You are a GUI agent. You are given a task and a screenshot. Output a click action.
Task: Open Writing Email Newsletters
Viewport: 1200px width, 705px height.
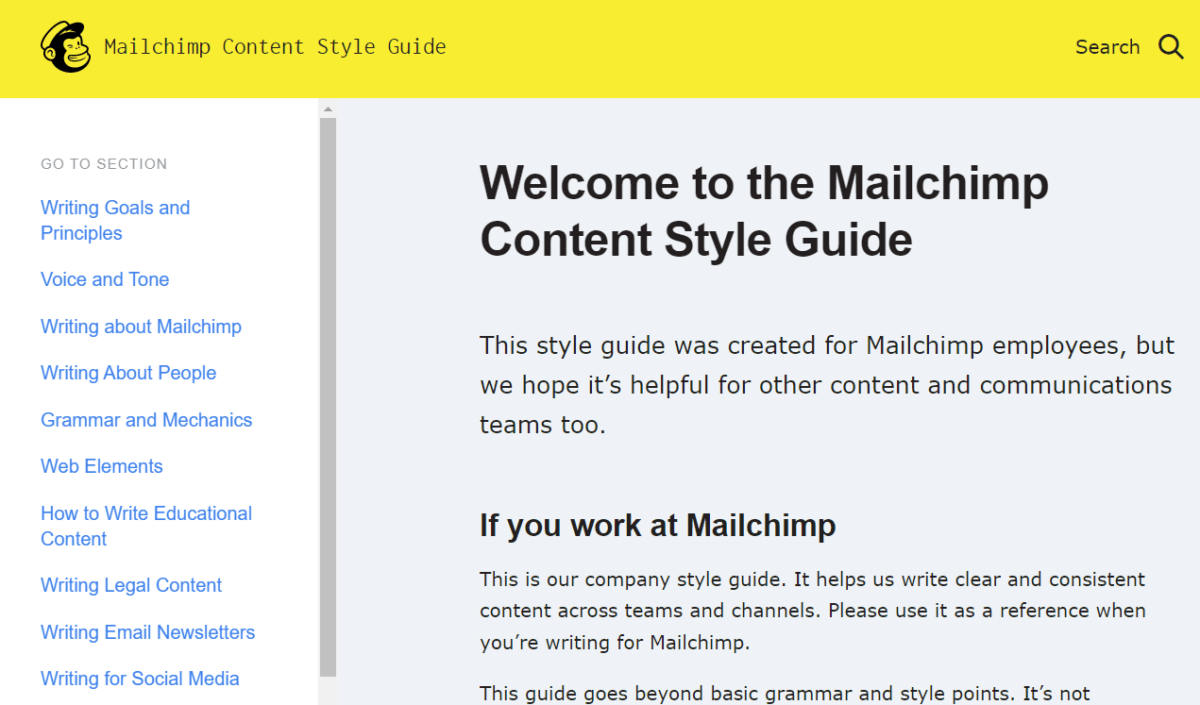pyautogui.click(x=148, y=632)
